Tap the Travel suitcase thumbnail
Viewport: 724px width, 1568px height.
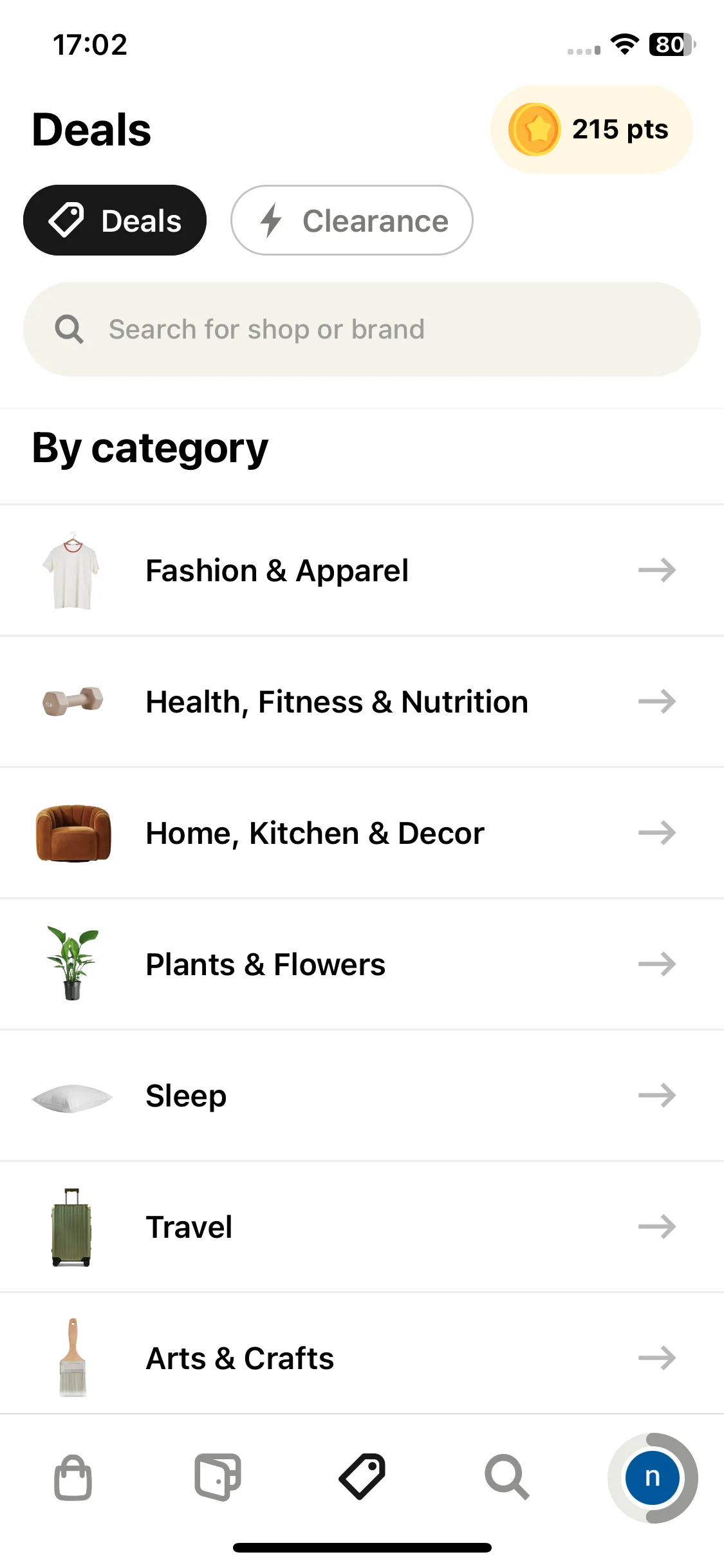click(x=71, y=1227)
